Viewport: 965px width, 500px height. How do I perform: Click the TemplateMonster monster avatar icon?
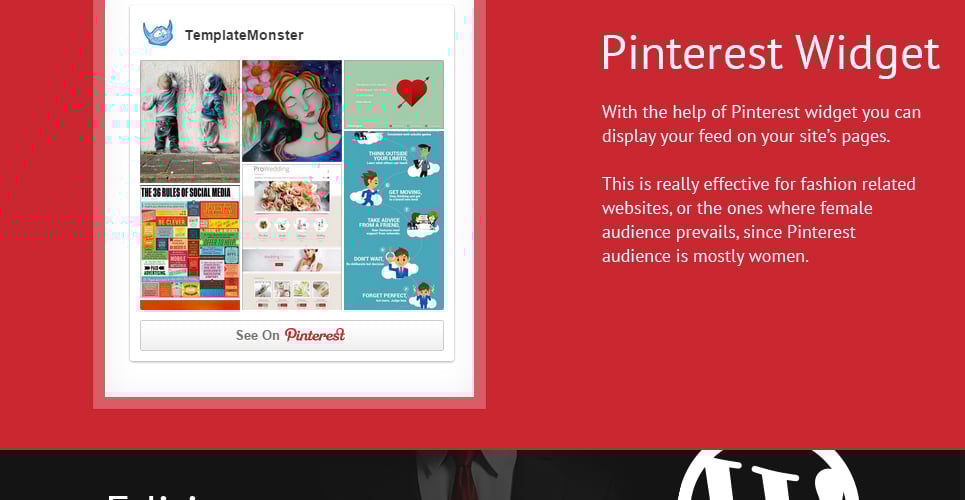[158, 34]
